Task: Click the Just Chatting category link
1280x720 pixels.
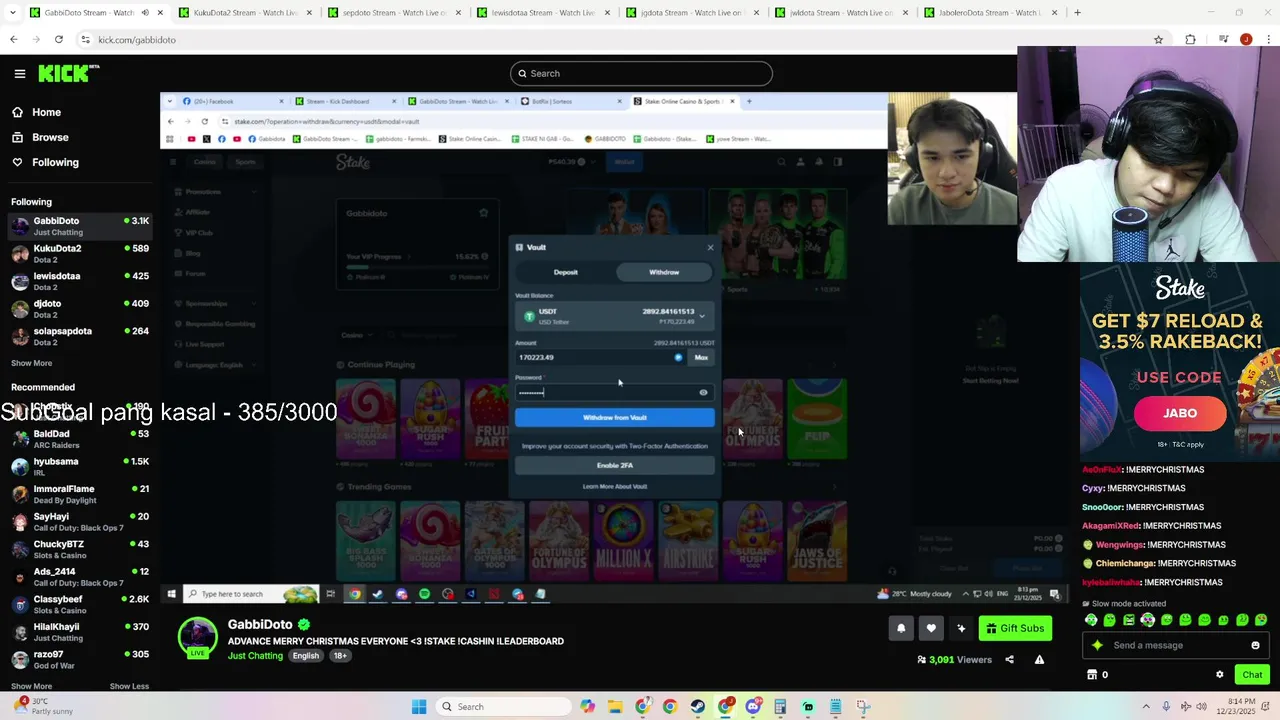Action: coord(255,656)
